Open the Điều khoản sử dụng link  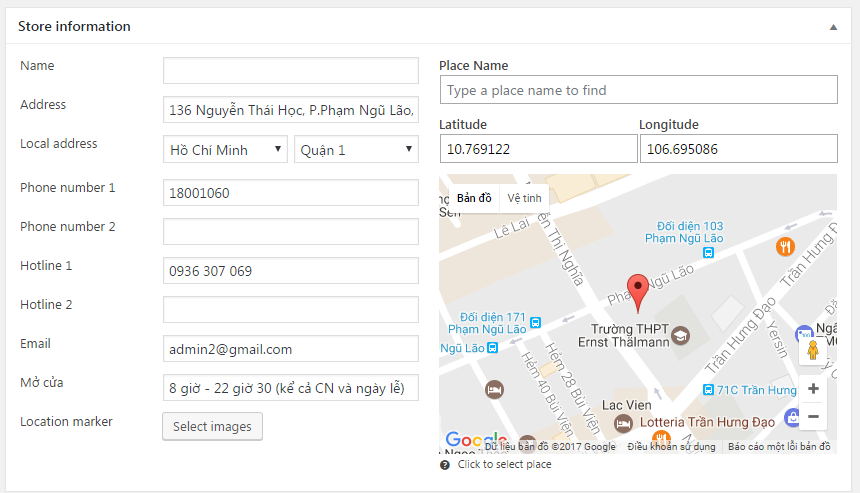coord(671,447)
